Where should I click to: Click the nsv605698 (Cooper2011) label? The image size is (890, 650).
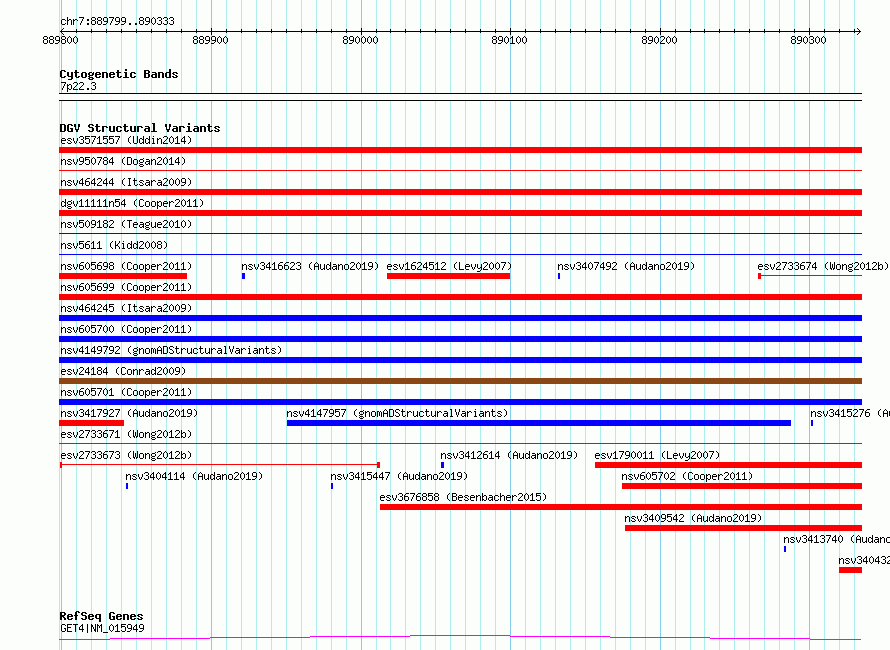(126, 266)
